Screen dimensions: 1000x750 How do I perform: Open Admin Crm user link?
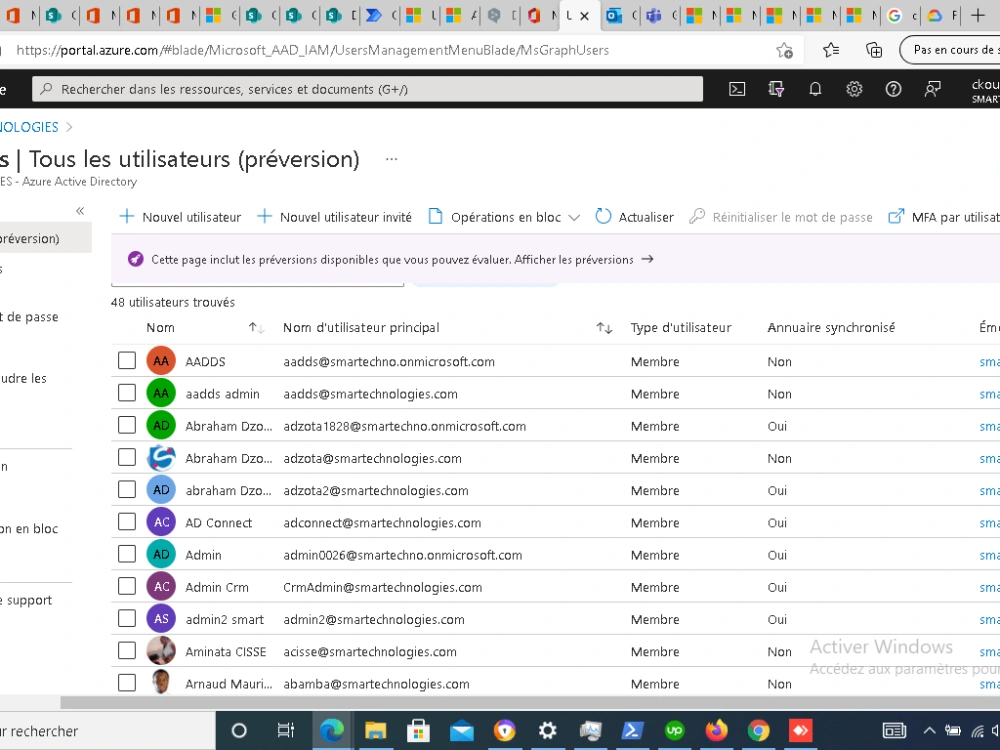(217, 587)
